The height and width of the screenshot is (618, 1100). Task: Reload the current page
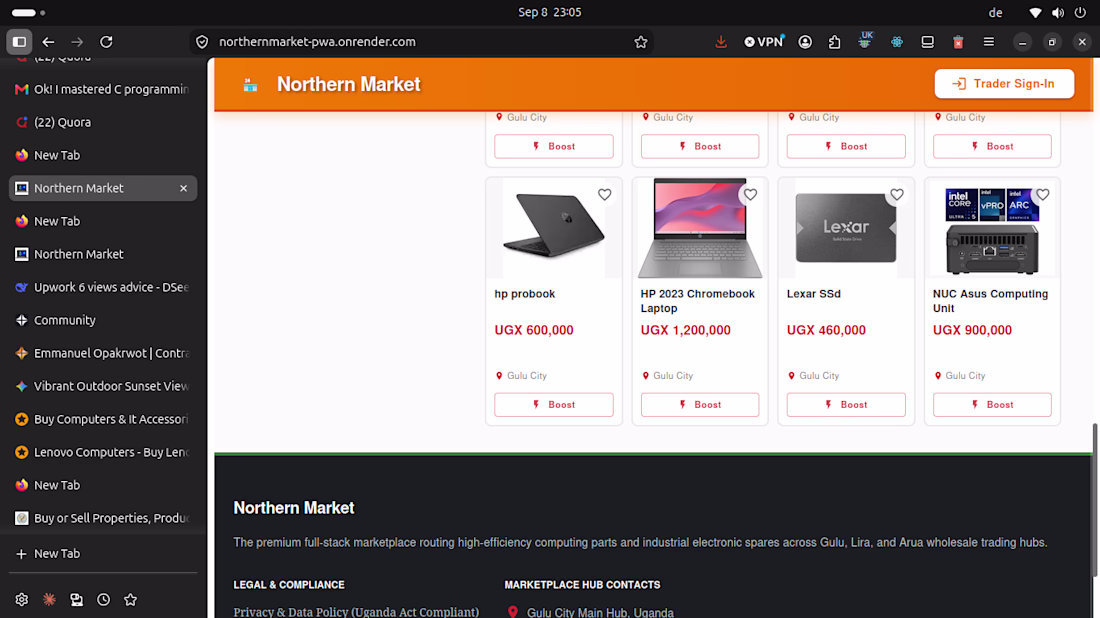tap(107, 42)
